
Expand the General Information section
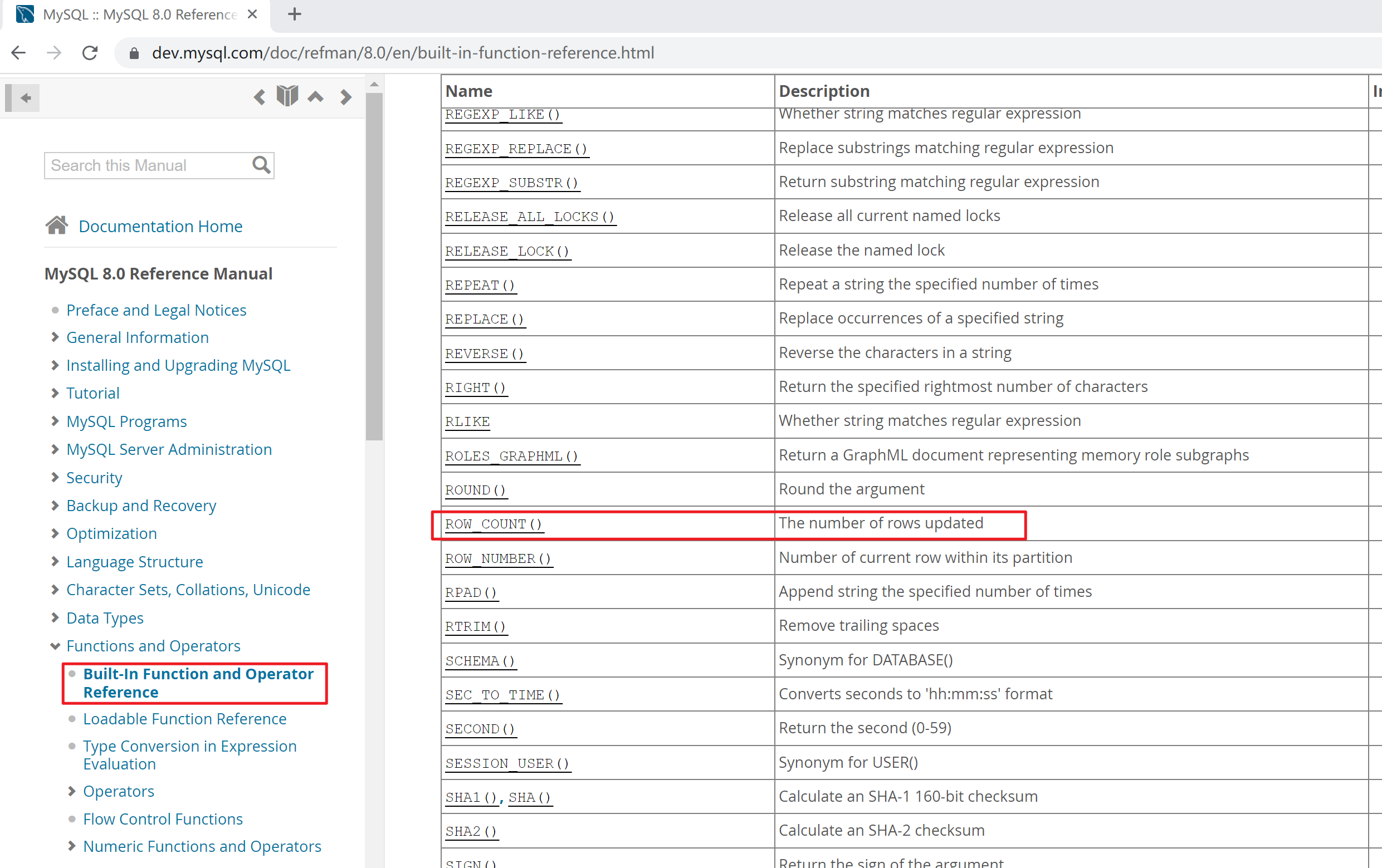pyautogui.click(x=55, y=337)
